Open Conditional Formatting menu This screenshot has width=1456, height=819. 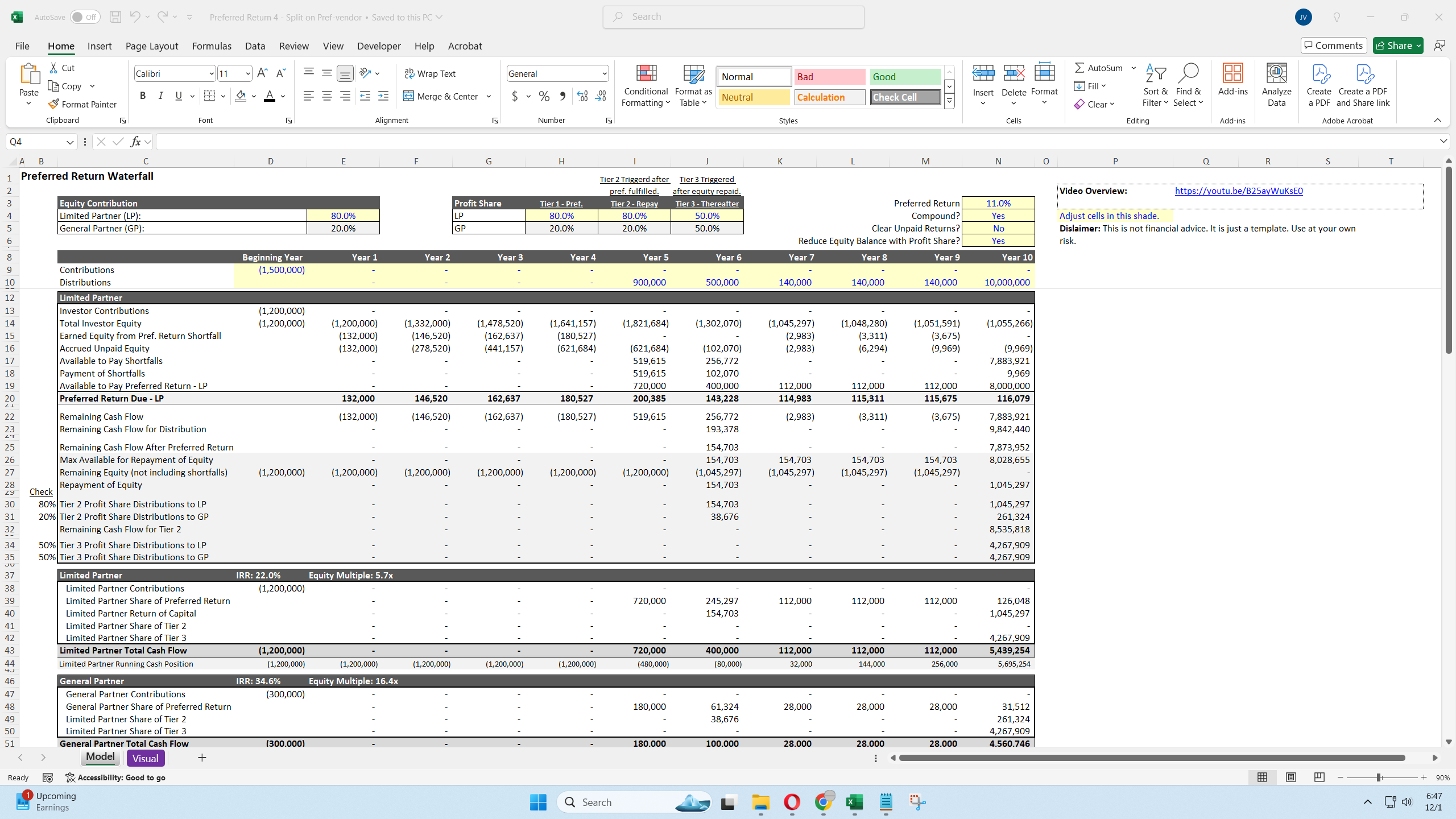click(x=646, y=85)
